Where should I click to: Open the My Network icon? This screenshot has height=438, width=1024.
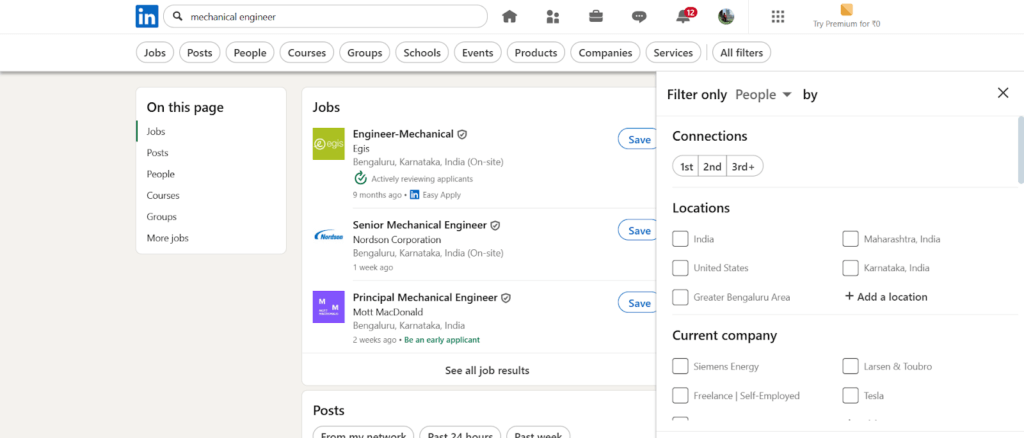(x=553, y=16)
